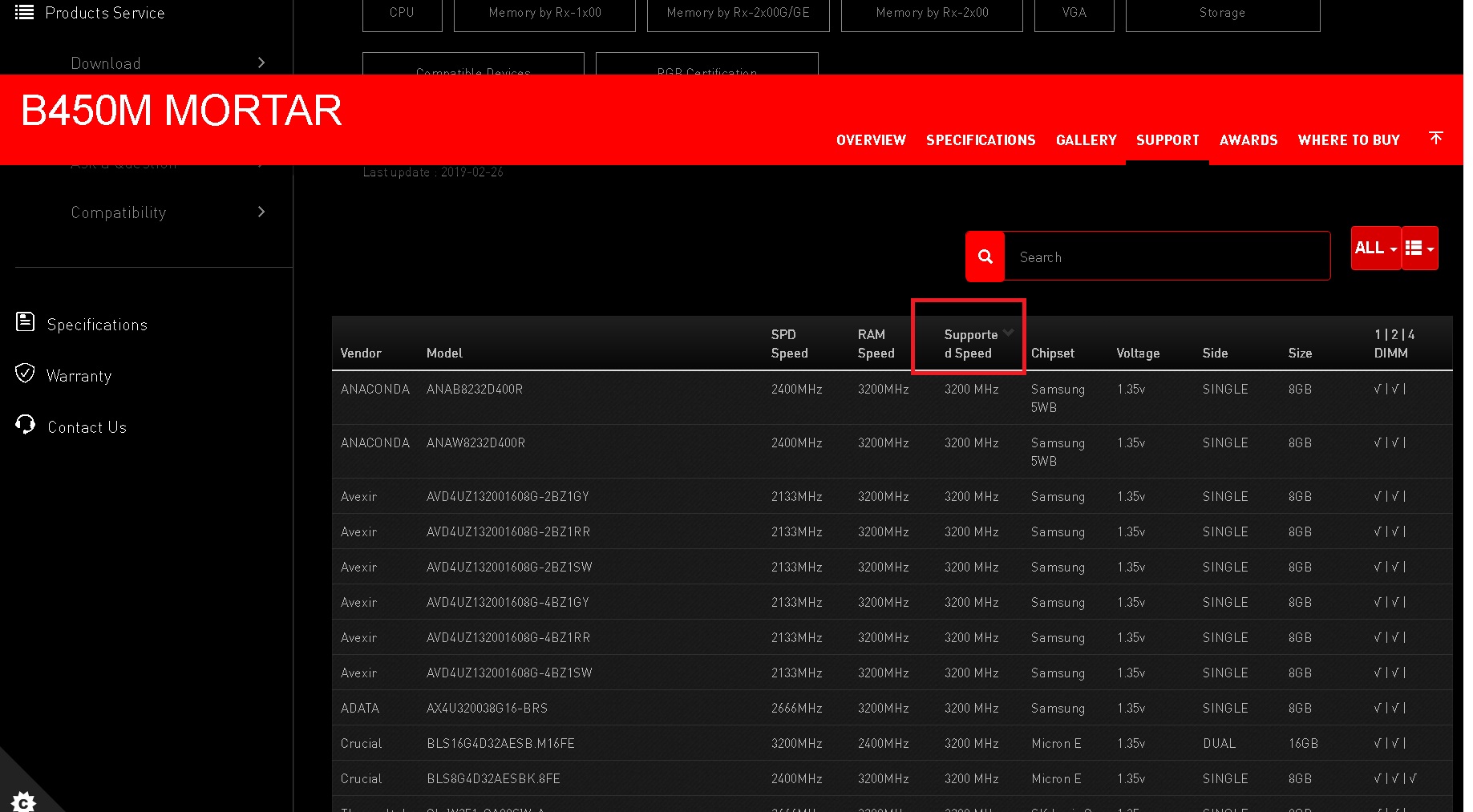Viewport: 1473px width, 812px height.
Task: Click the 1|2|4 DIMM column header
Action: tap(1394, 344)
